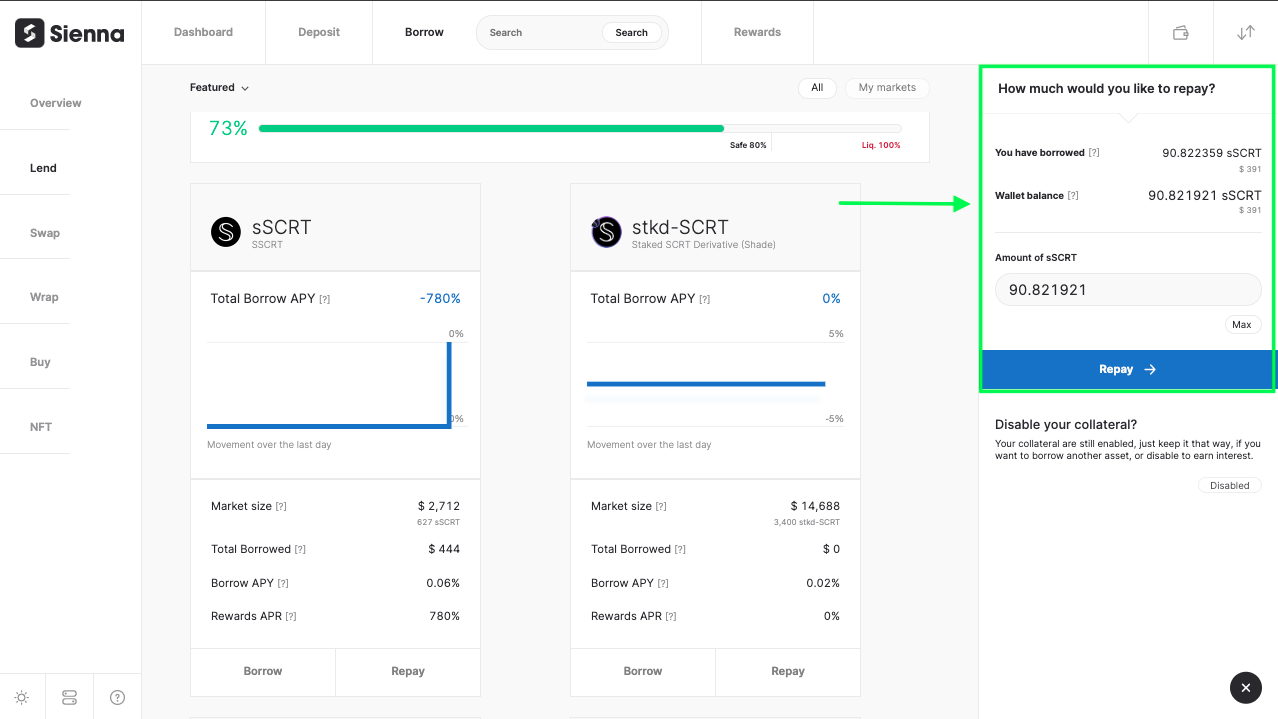
Task: Go to NFT in sidebar
Action: tap(40, 427)
